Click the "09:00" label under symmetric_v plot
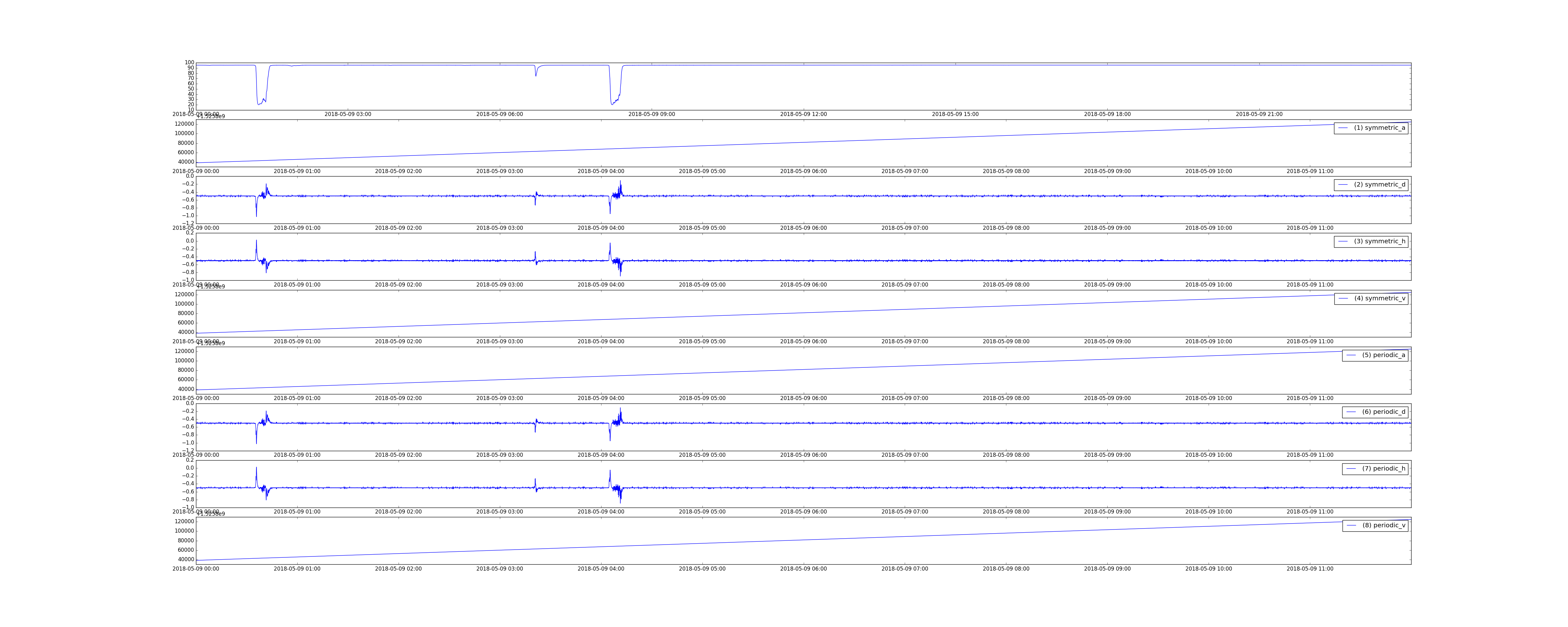Image resolution: width=1568 pixels, height=627 pixels. (x=1107, y=341)
